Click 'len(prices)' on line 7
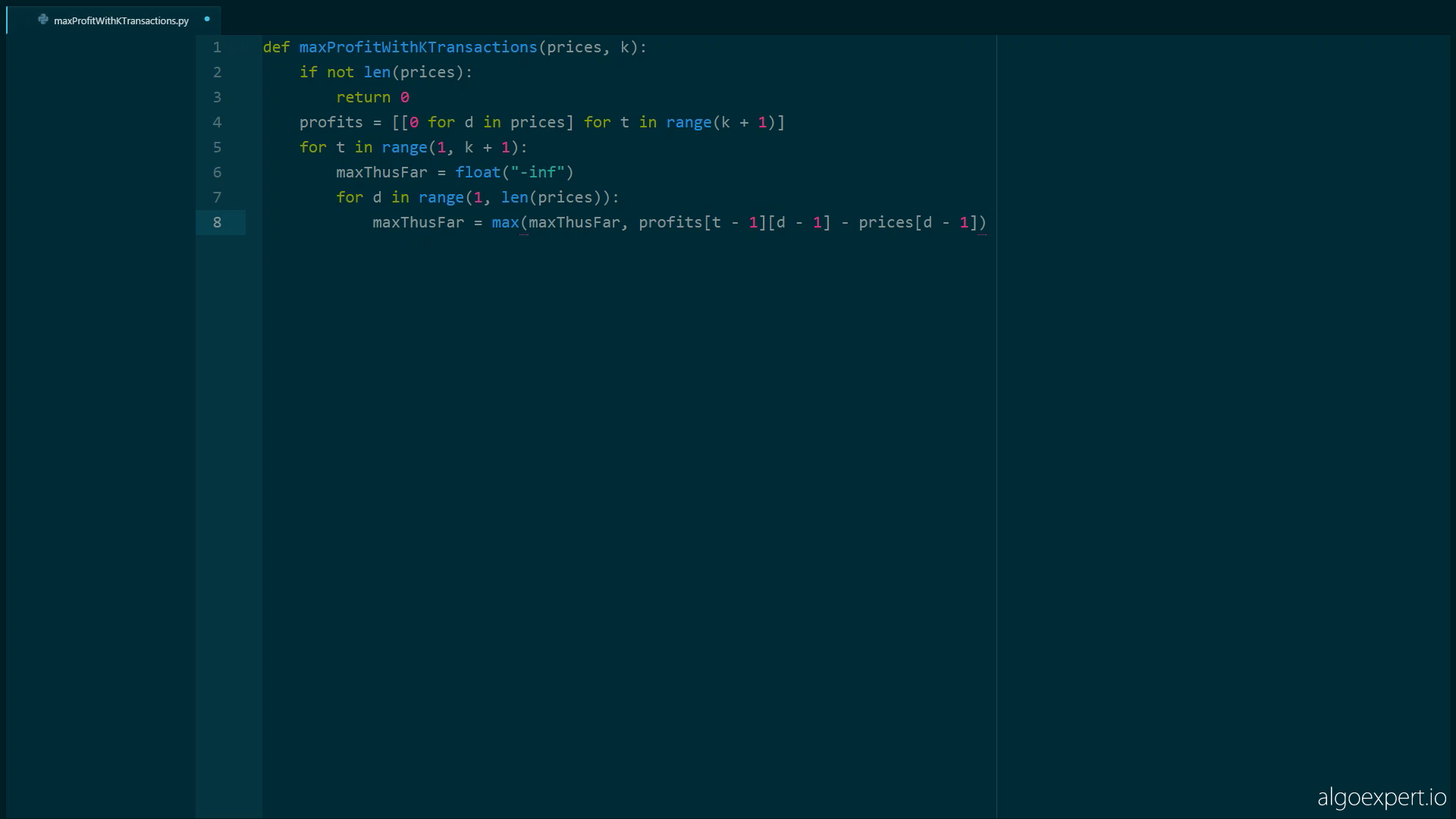Viewport: 1456px width, 819px height. click(551, 197)
